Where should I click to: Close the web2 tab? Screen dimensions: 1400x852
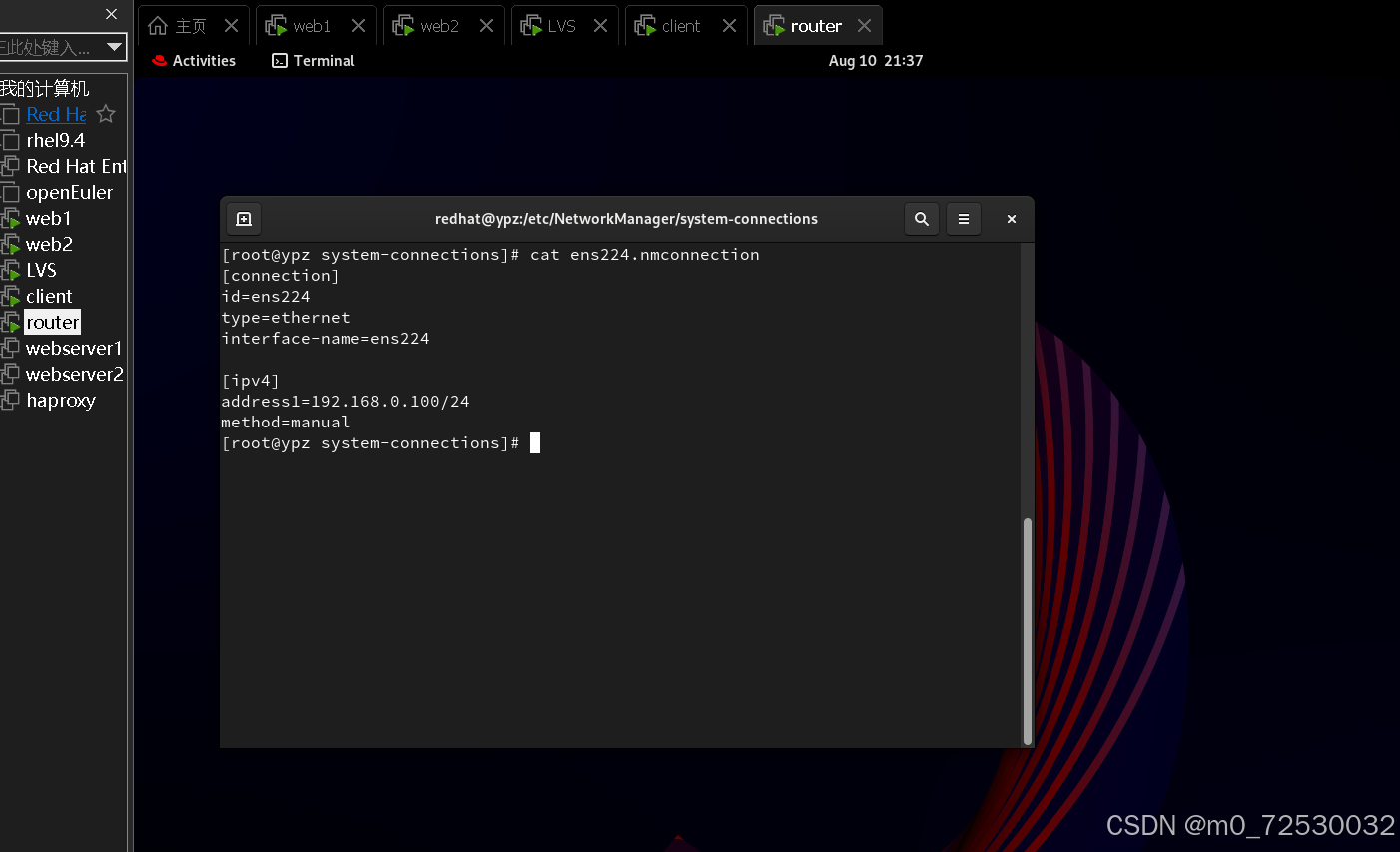[486, 26]
